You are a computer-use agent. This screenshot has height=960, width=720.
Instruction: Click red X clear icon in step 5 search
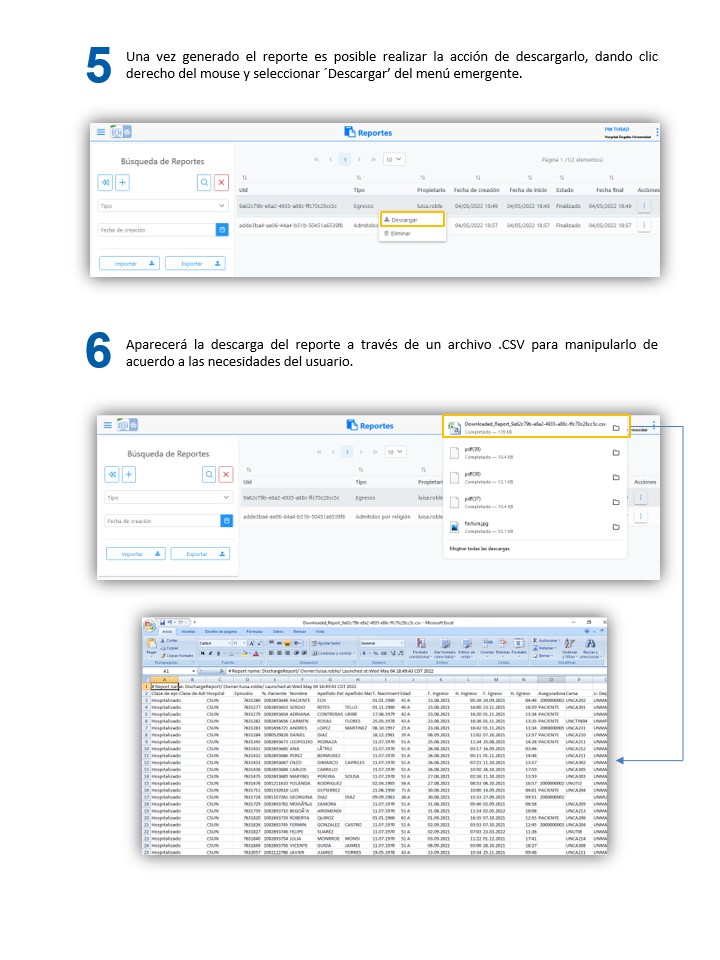pos(221,182)
